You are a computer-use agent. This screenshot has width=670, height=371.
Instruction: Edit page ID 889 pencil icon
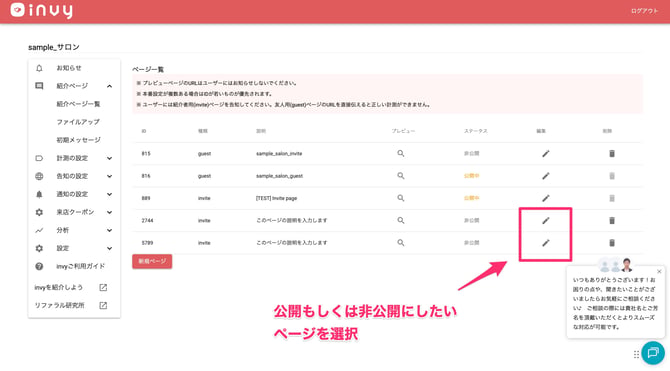click(x=546, y=198)
